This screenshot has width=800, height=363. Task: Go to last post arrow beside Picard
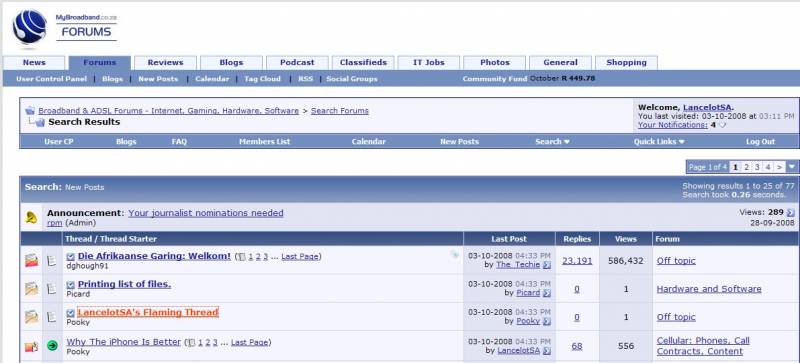tap(547, 293)
